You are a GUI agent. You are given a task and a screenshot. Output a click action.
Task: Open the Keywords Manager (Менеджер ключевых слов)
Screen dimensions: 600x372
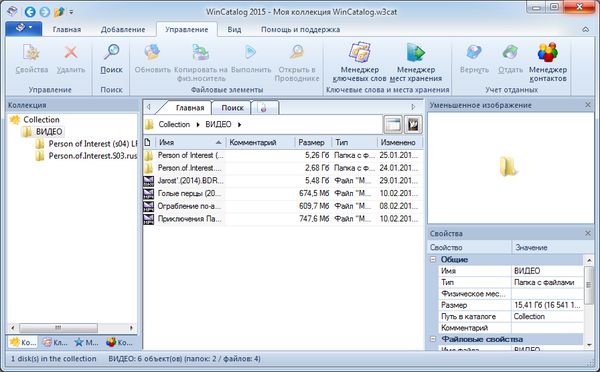359,62
